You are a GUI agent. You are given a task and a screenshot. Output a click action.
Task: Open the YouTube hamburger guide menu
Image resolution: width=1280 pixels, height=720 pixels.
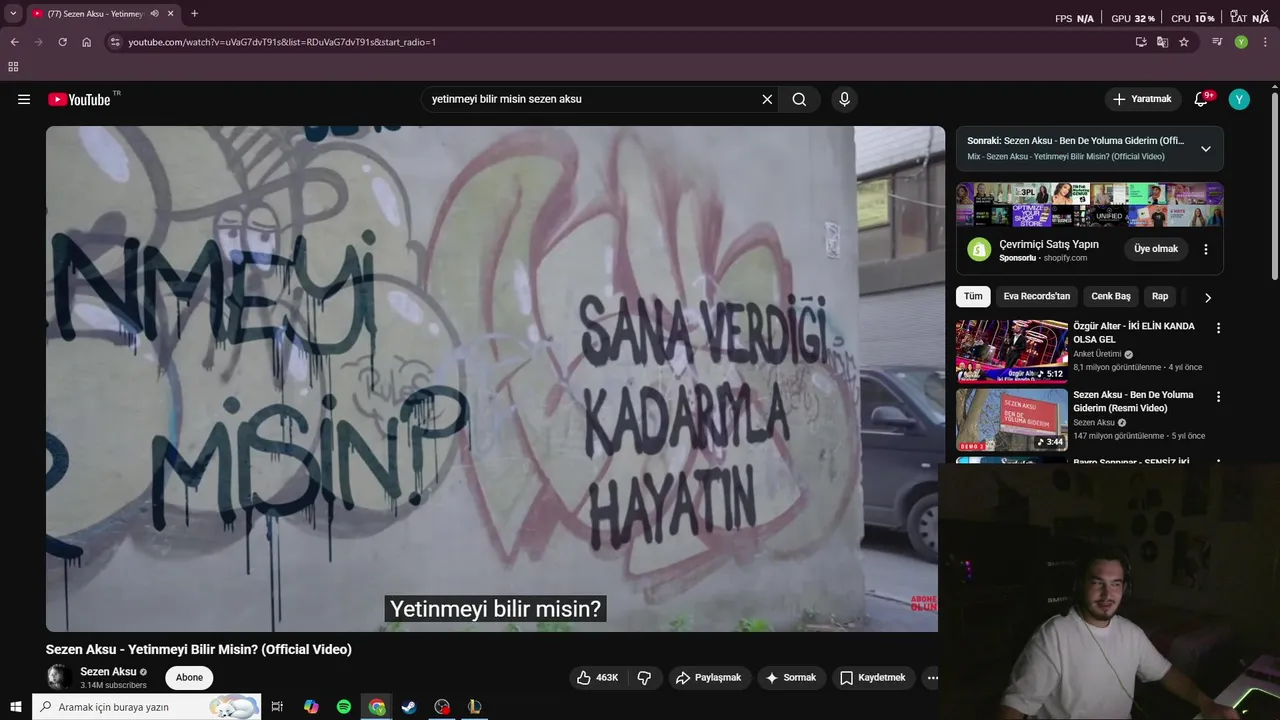click(x=24, y=99)
